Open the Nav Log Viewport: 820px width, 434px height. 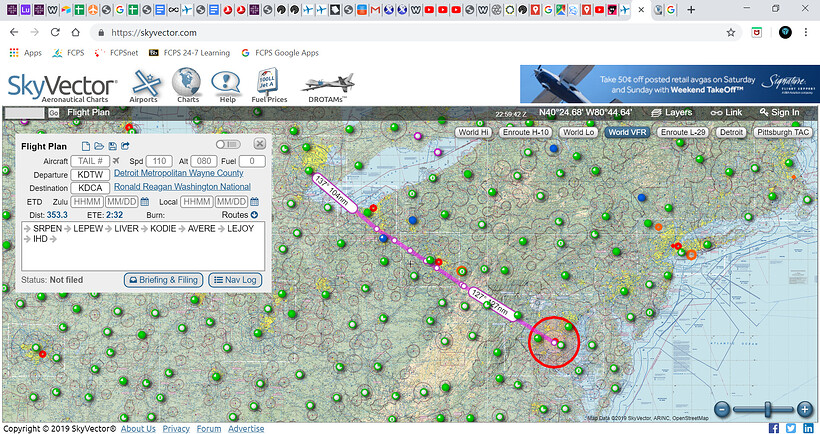click(235, 280)
